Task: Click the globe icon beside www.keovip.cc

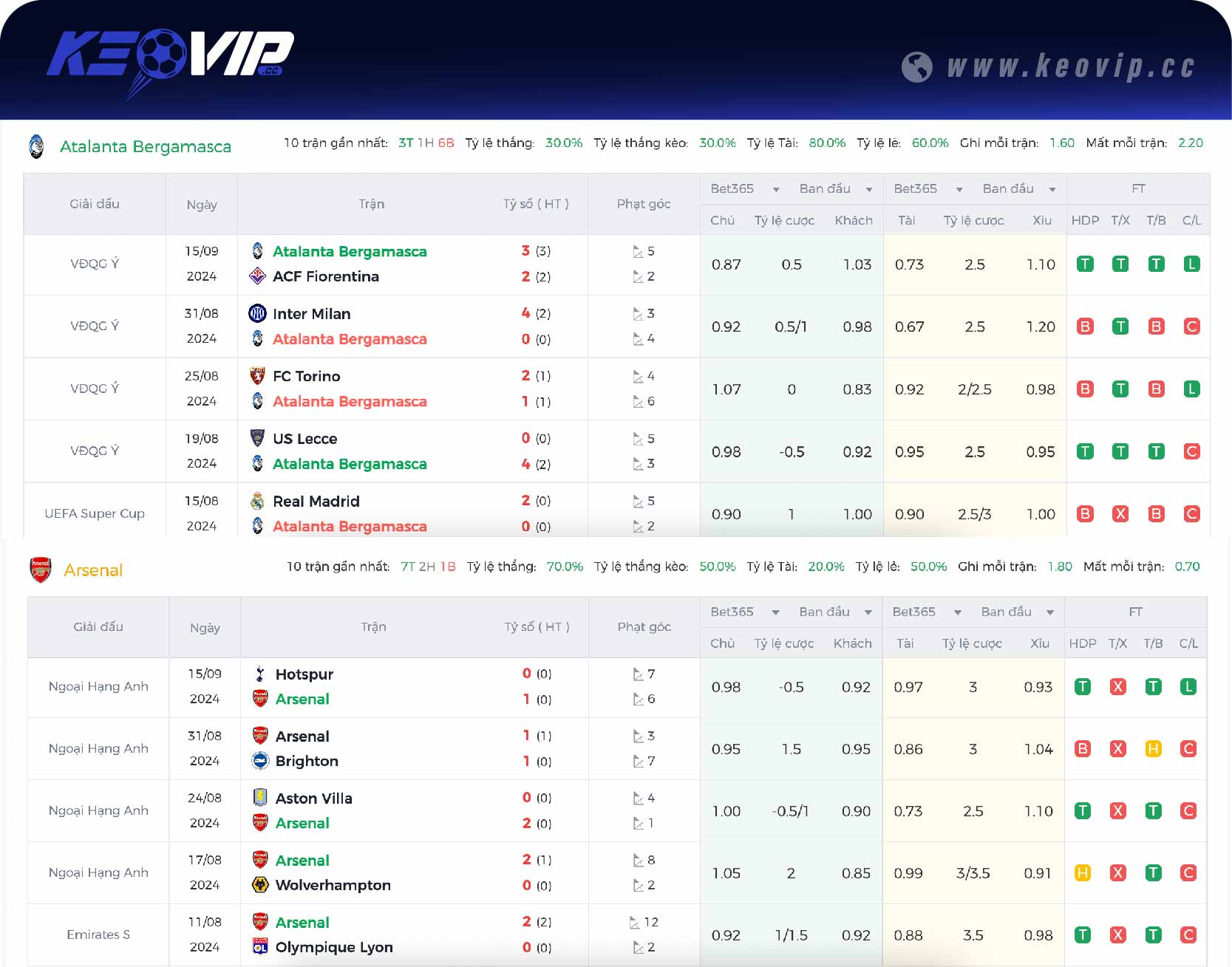Action: 919,66
